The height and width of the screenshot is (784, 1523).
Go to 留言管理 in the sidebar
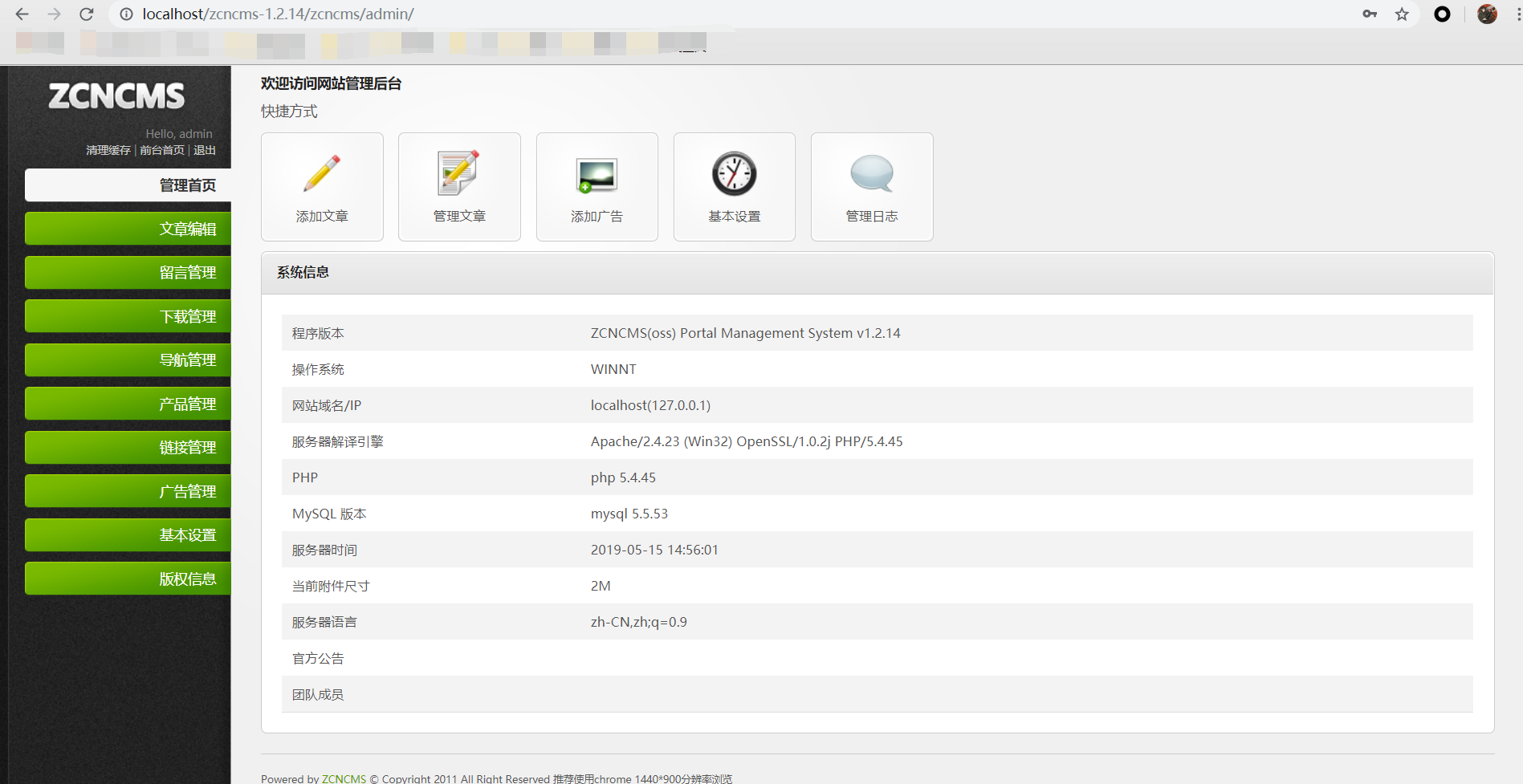point(128,273)
